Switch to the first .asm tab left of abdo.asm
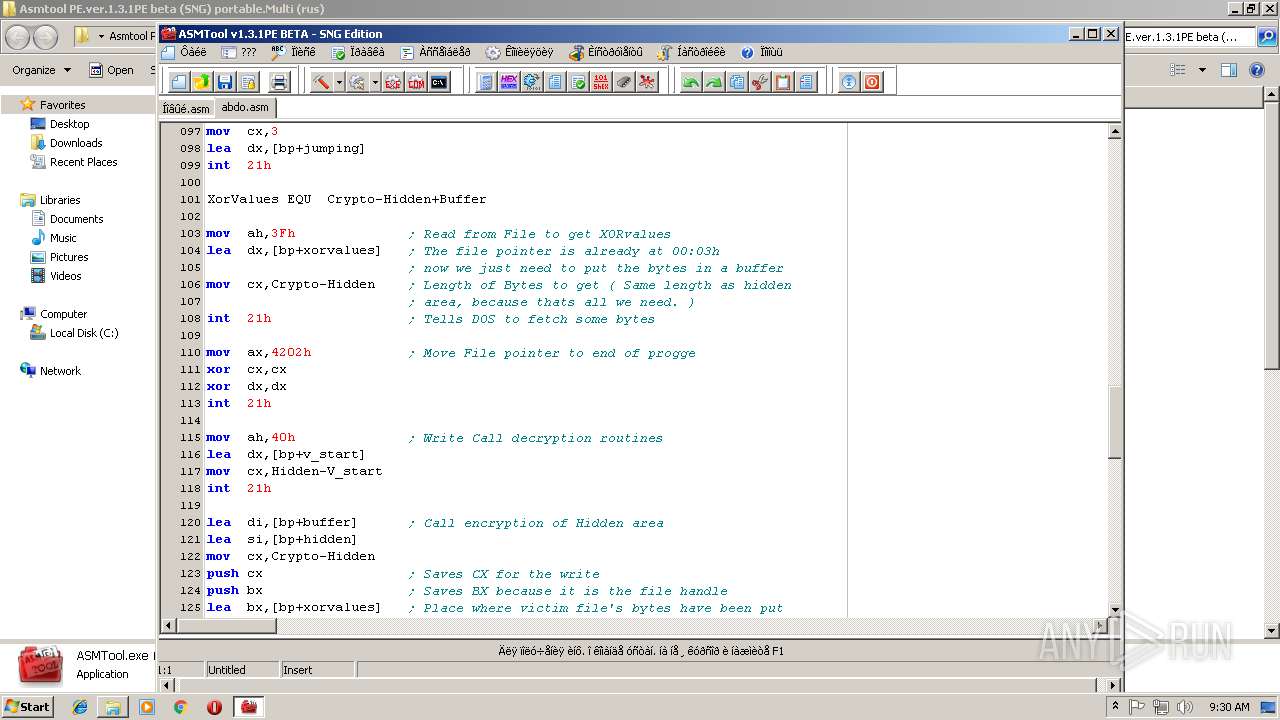Viewport: 1280px width, 720px height. point(186,109)
